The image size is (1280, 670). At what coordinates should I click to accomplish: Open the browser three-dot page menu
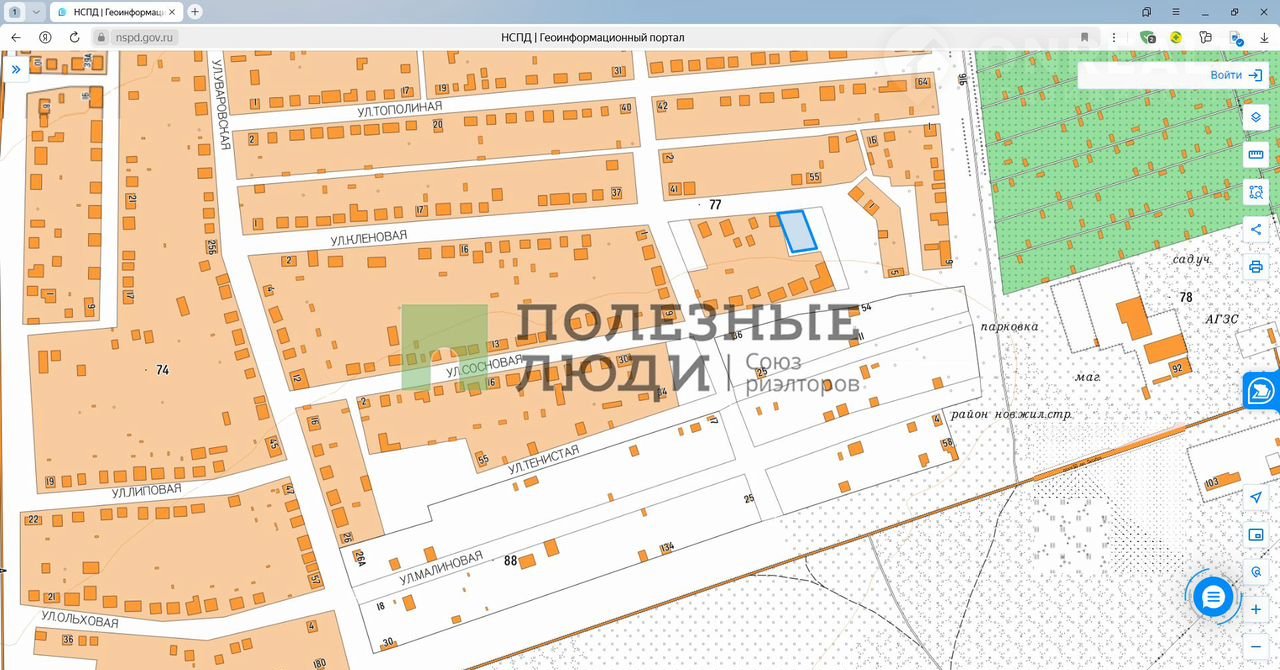(x=1112, y=37)
